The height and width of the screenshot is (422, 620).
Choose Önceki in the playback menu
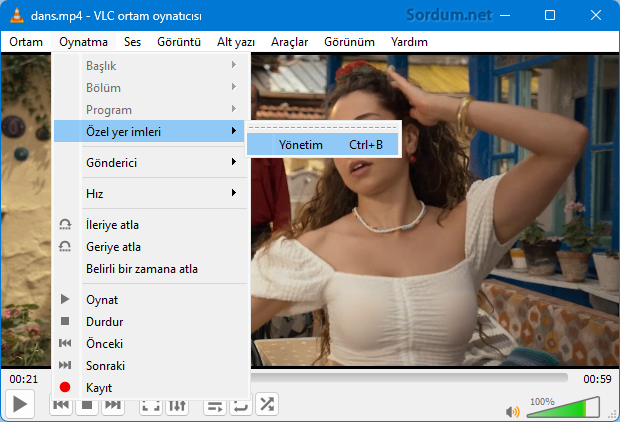[149, 344]
